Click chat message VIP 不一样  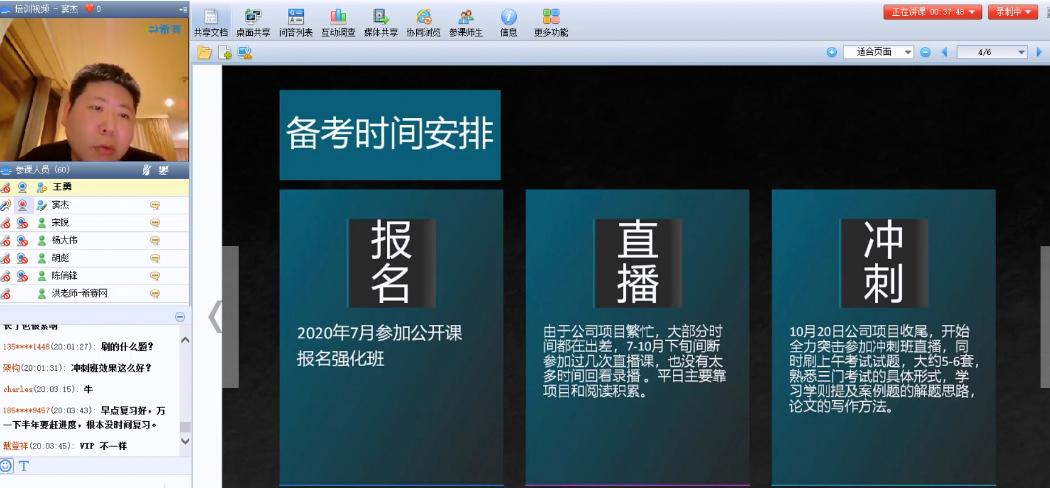pyautogui.click(x=103, y=446)
